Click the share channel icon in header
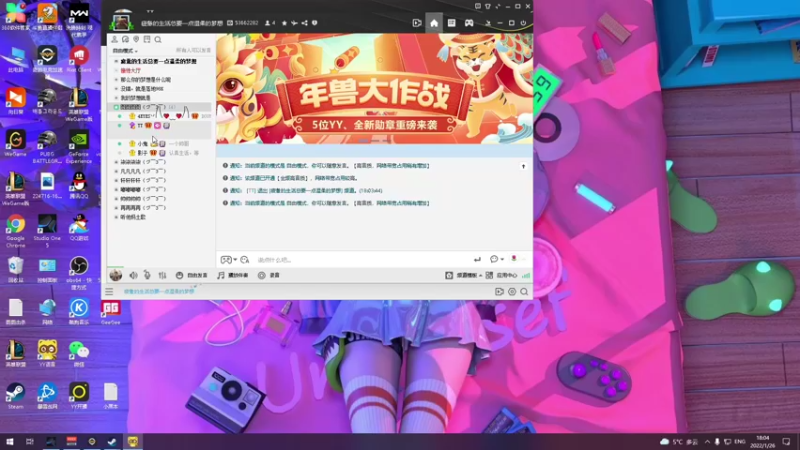 tap(305, 23)
